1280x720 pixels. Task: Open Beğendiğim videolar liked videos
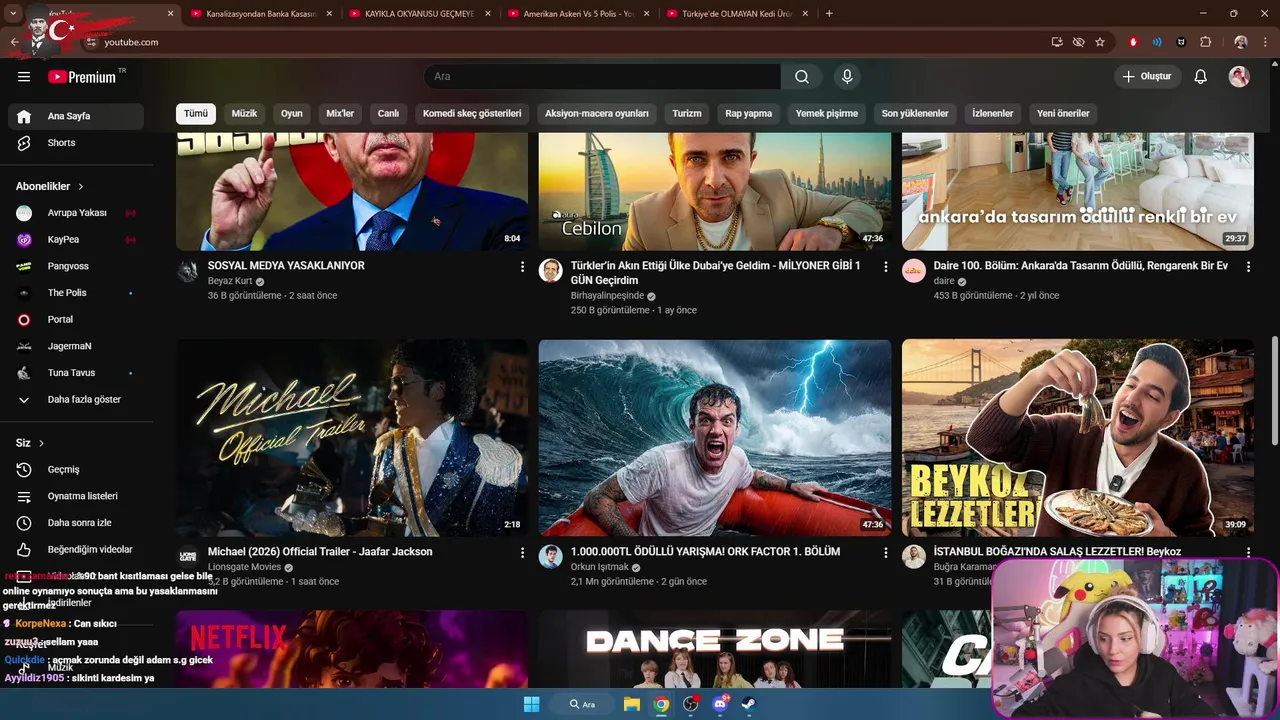tap(76, 550)
